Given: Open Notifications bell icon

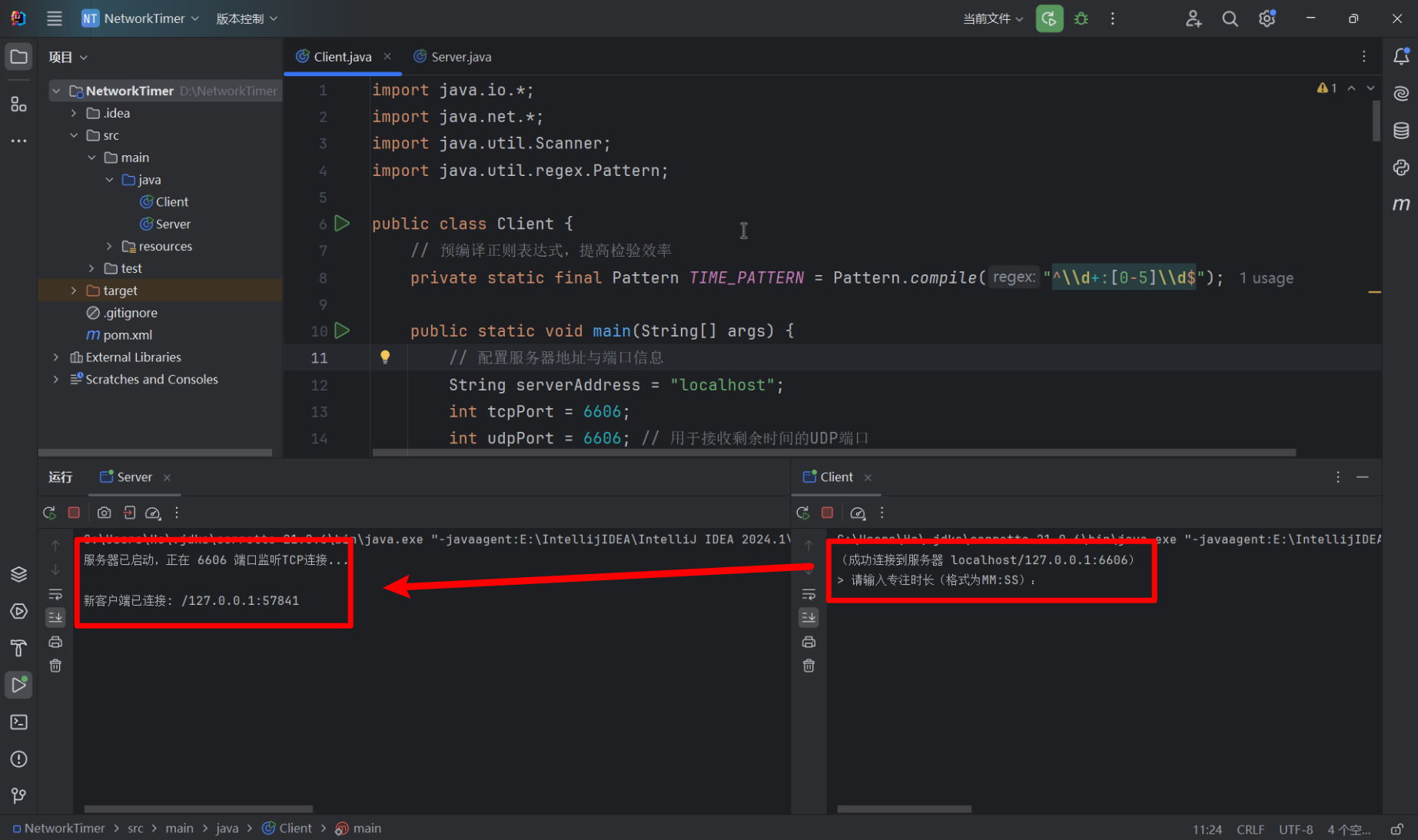Looking at the screenshot, I should [x=1401, y=57].
